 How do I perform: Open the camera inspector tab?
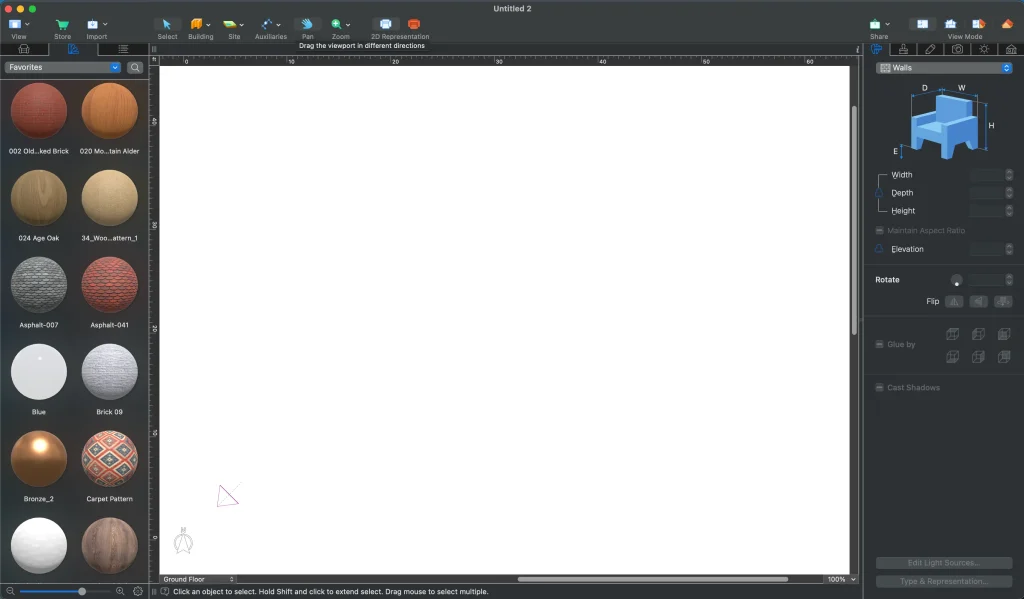(957, 49)
